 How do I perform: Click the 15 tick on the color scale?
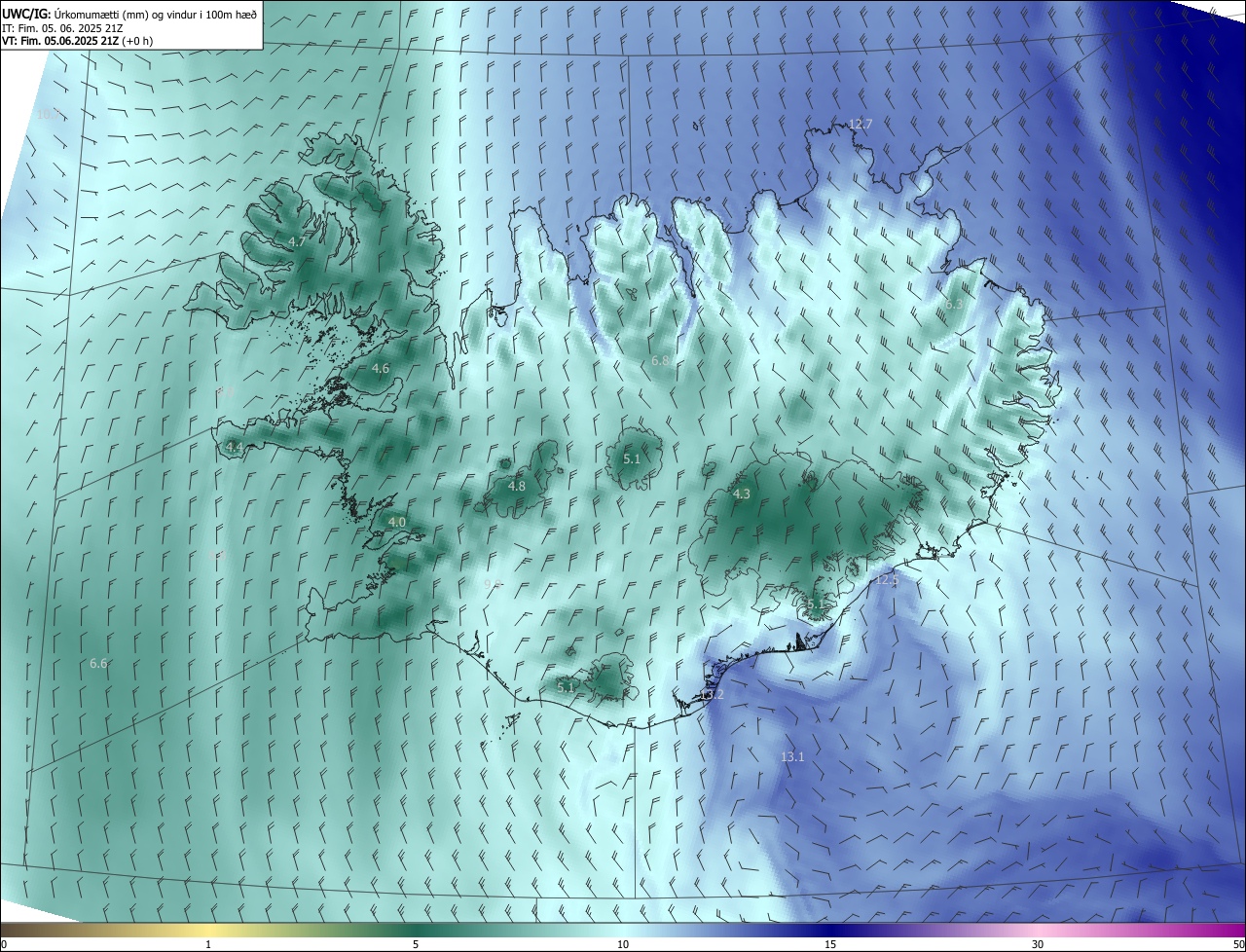point(830,944)
